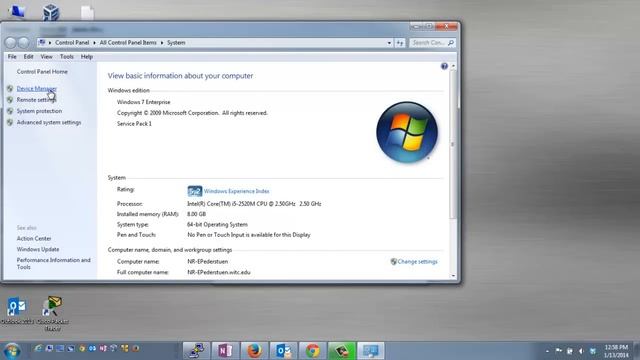Click the Windows 7 Enterprise edition text
This screenshot has height=360, width=640.
click(x=144, y=102)
